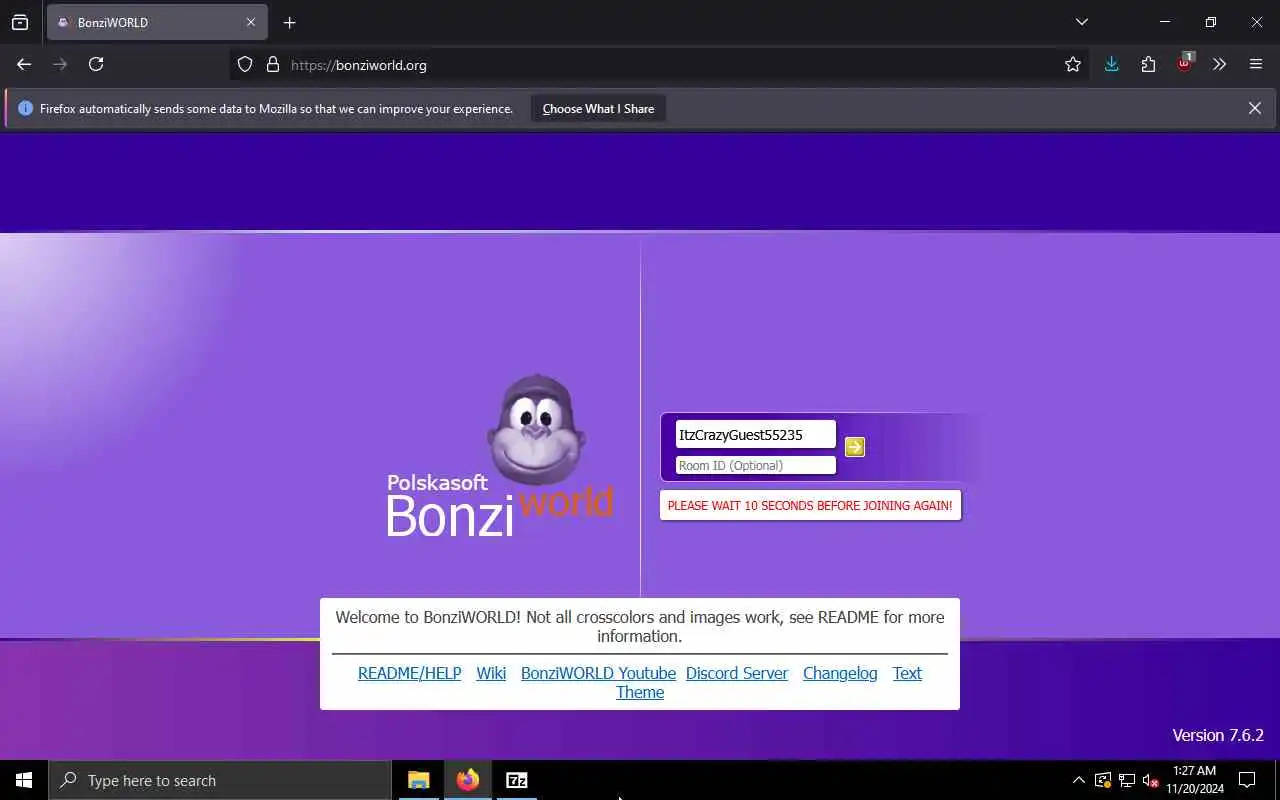Open the Text Theme link
This screenshot has width=1280, height=800.
click(907, 673)
